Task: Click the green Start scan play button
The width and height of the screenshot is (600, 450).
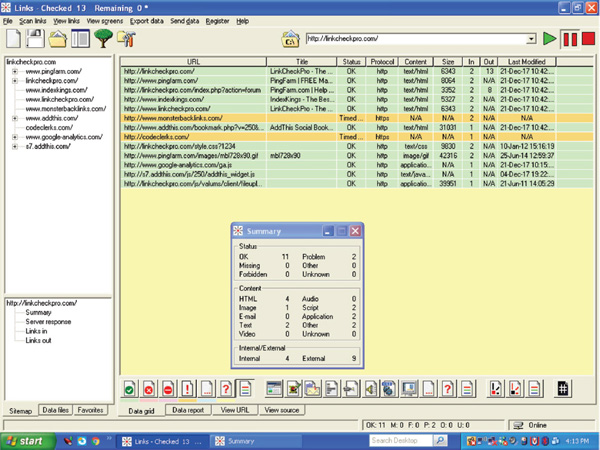Action: tap(549, 39)
